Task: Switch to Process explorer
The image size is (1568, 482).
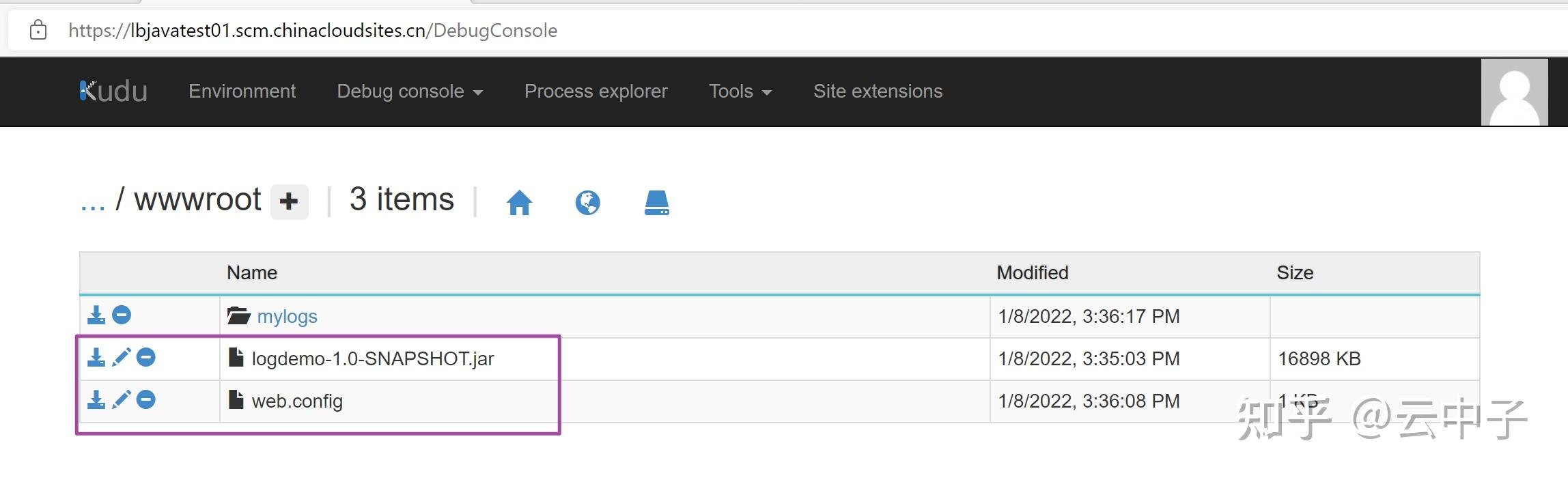Action: coord(596,91)
